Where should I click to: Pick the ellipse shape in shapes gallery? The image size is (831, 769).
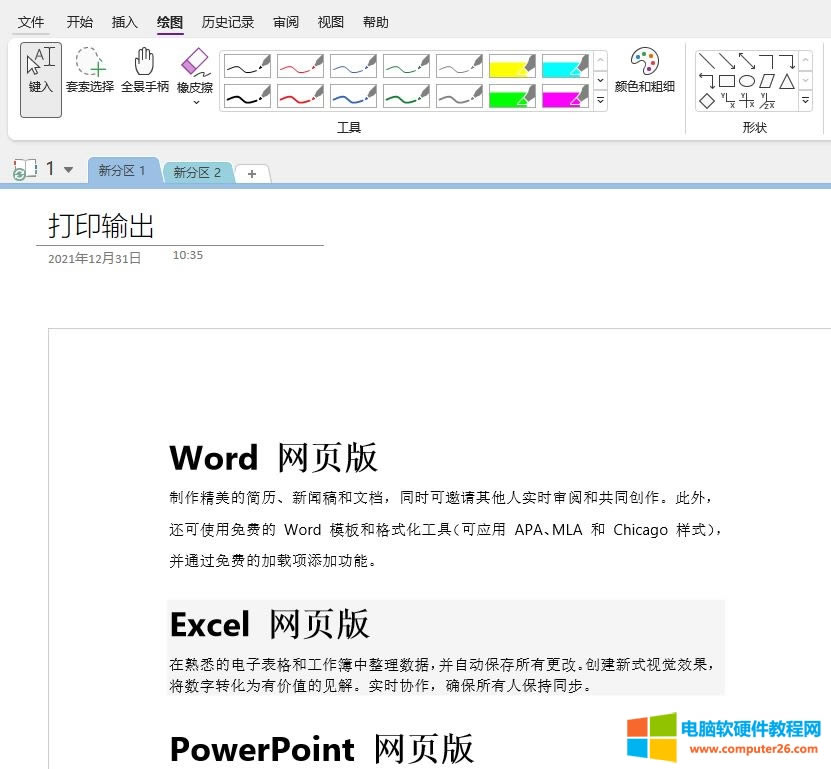746,81
